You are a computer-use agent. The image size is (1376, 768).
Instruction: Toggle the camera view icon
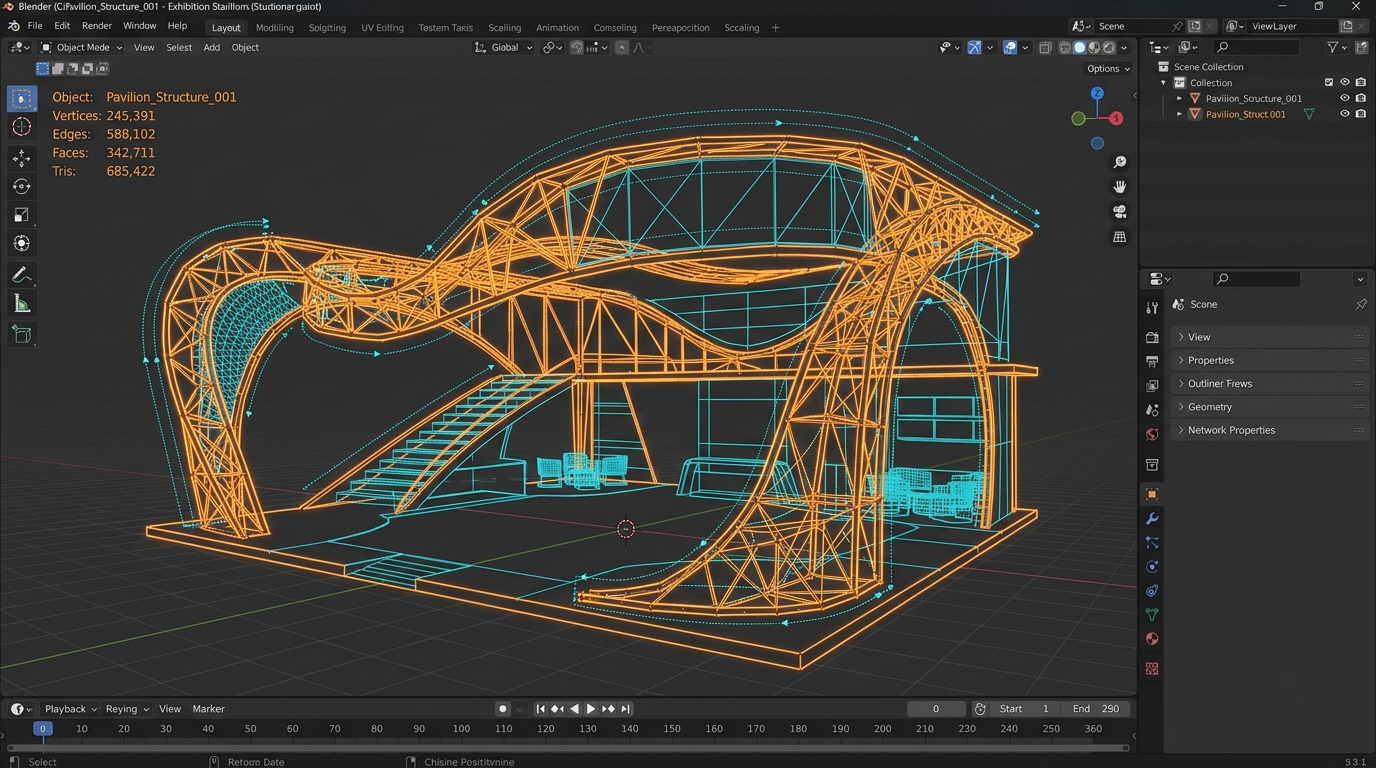1120,212
